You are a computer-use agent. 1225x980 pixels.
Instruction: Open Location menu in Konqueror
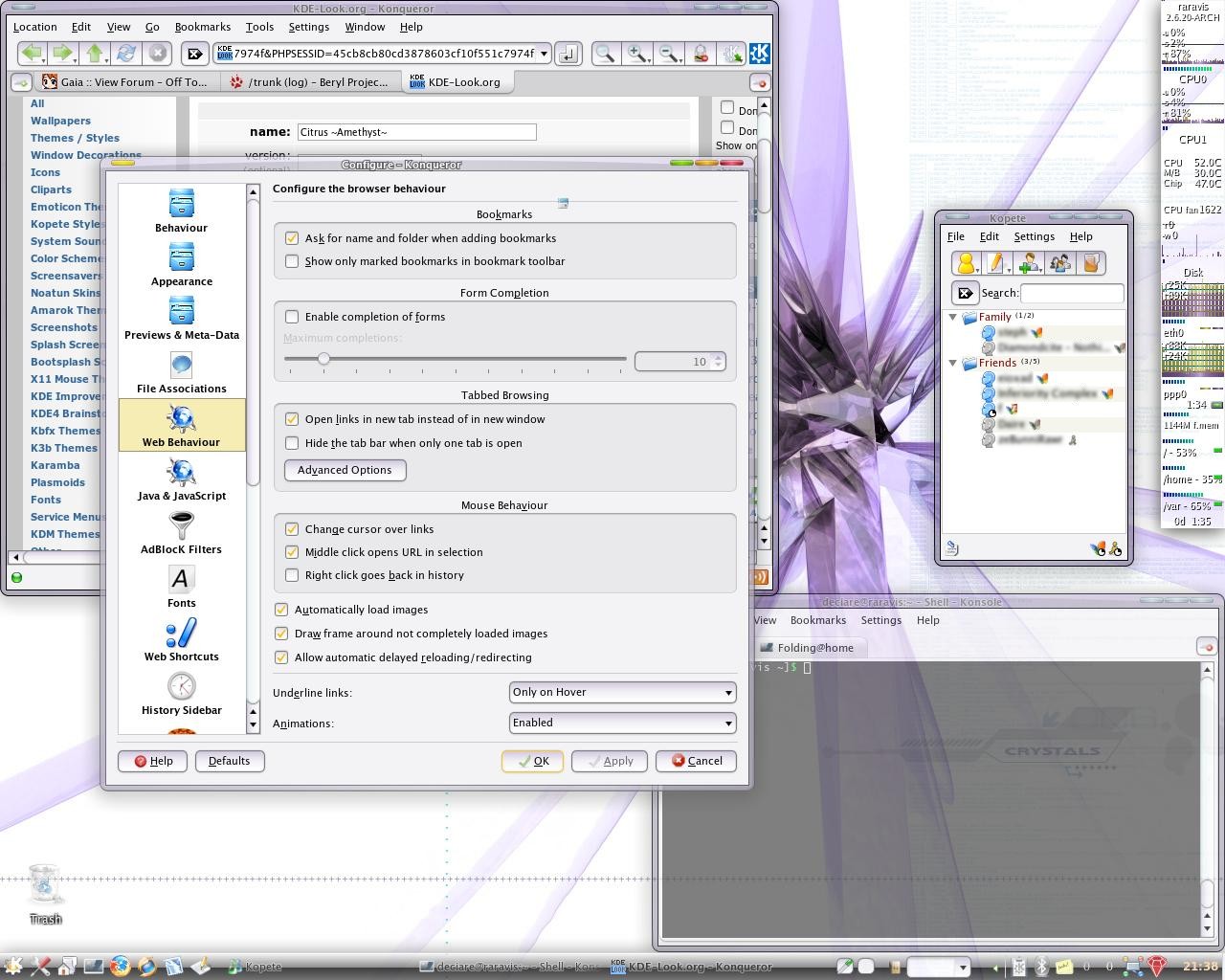point(35,27)
